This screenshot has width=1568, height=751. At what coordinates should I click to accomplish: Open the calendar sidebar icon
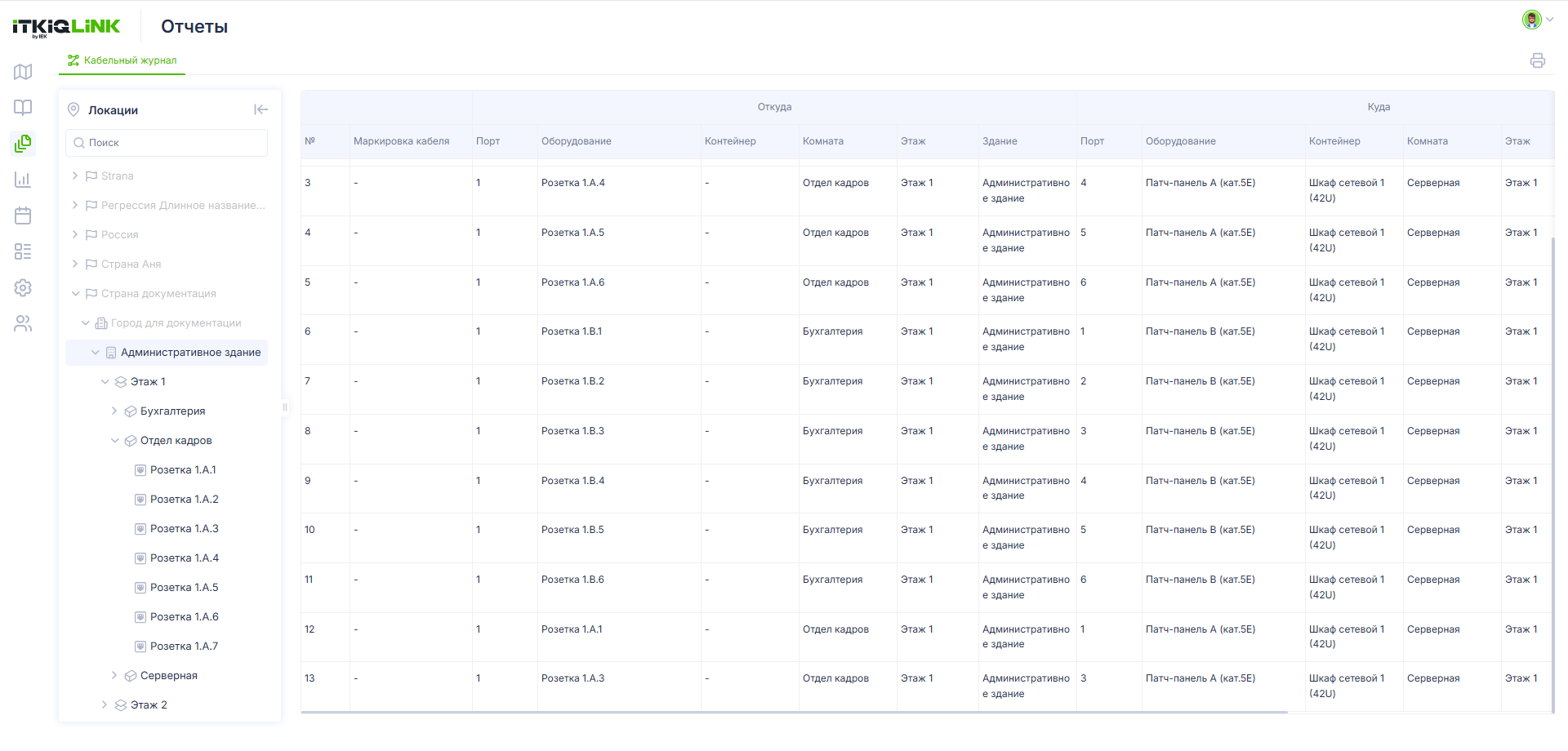(23, 216)
